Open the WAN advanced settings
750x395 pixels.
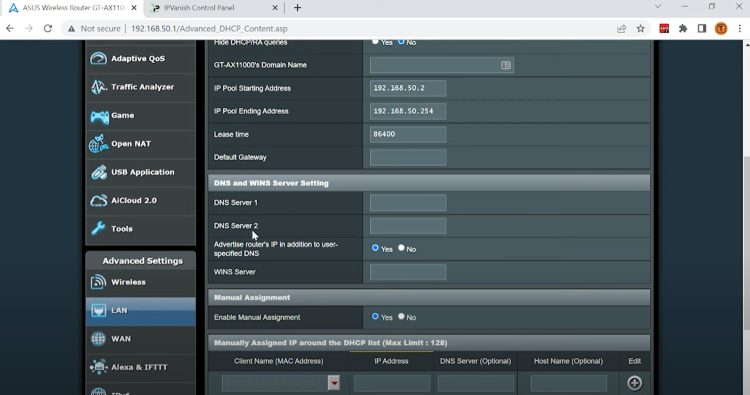click(140, 339)
